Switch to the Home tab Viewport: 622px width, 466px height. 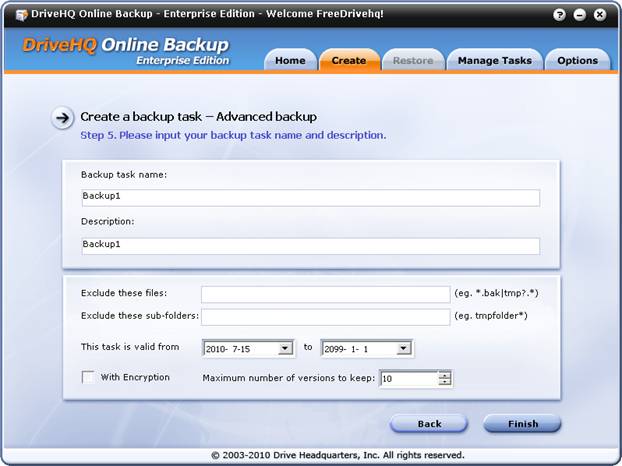290,60
